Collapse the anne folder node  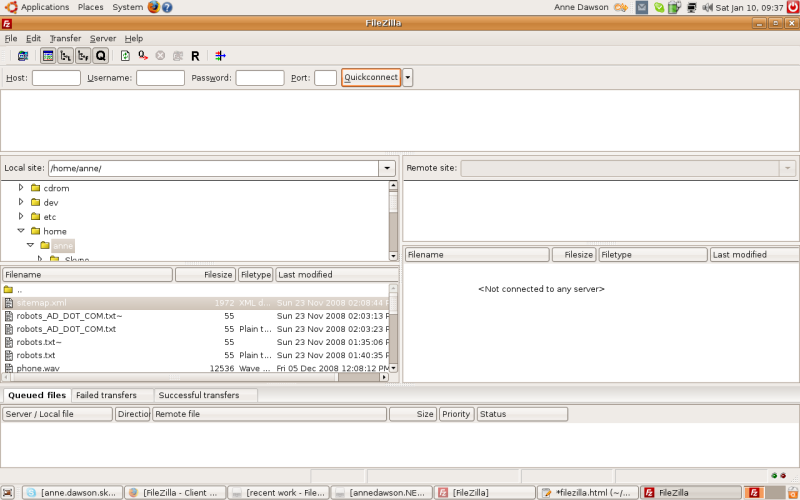(x=31, y=245)
